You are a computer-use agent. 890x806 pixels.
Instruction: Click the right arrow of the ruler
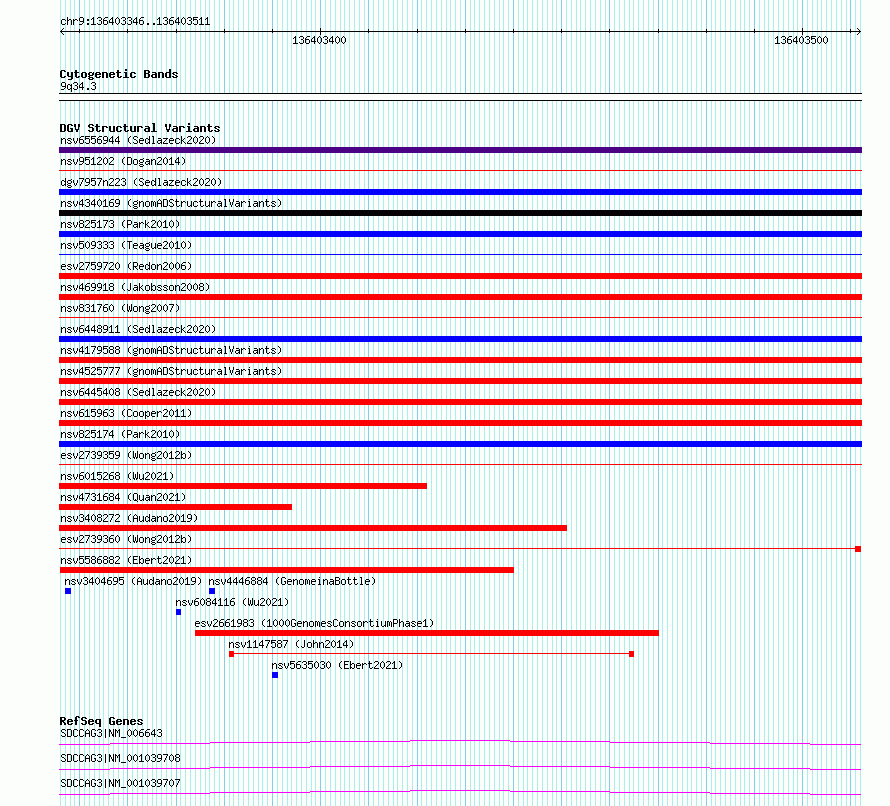(x=858, y=32)
